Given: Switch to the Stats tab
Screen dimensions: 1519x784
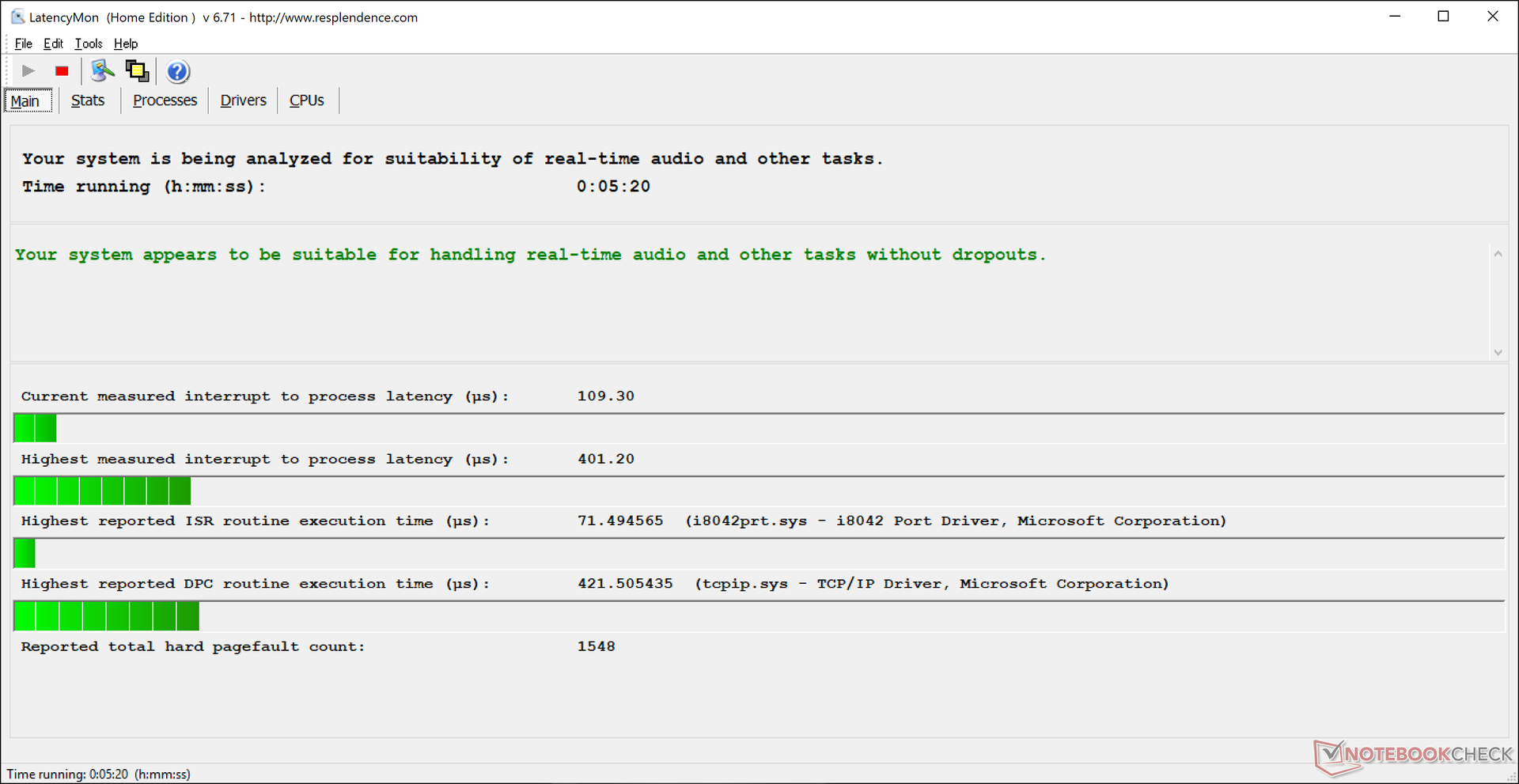Looking at the screenshot, I should click(88, 100).
